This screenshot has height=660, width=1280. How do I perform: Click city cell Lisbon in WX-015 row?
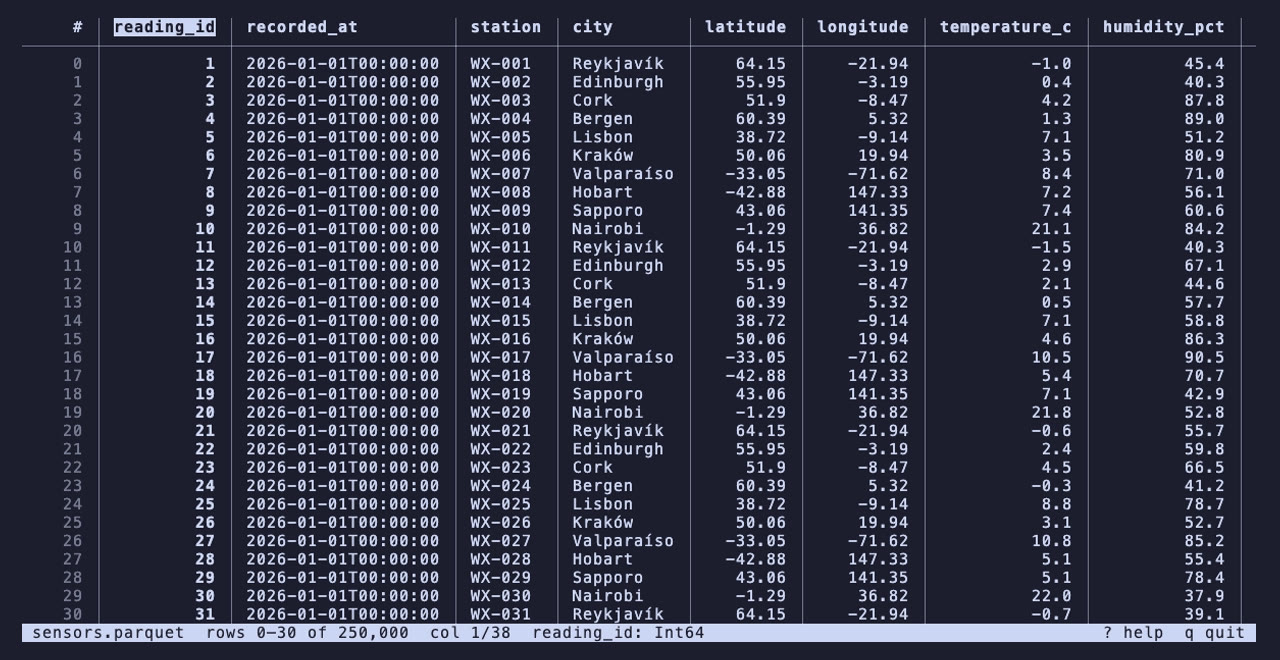(x=603, y=321)
